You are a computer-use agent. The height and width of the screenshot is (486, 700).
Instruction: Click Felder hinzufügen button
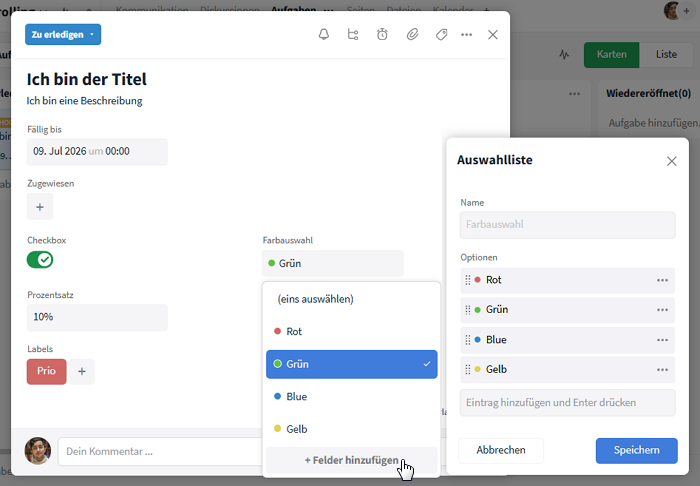click(x=351, y=460)
